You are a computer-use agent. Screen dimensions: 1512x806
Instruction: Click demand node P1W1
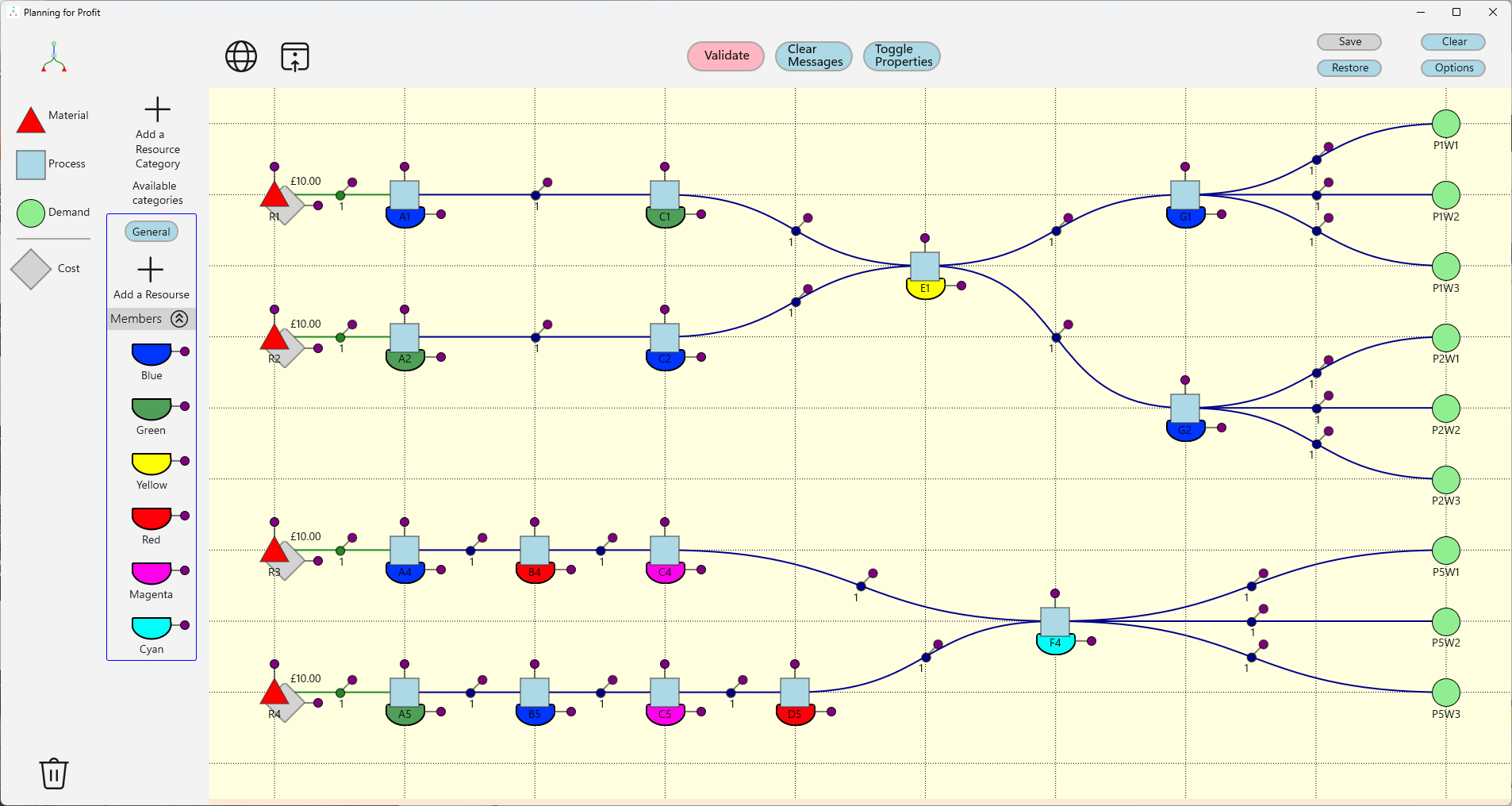(x=1445, y=125)
